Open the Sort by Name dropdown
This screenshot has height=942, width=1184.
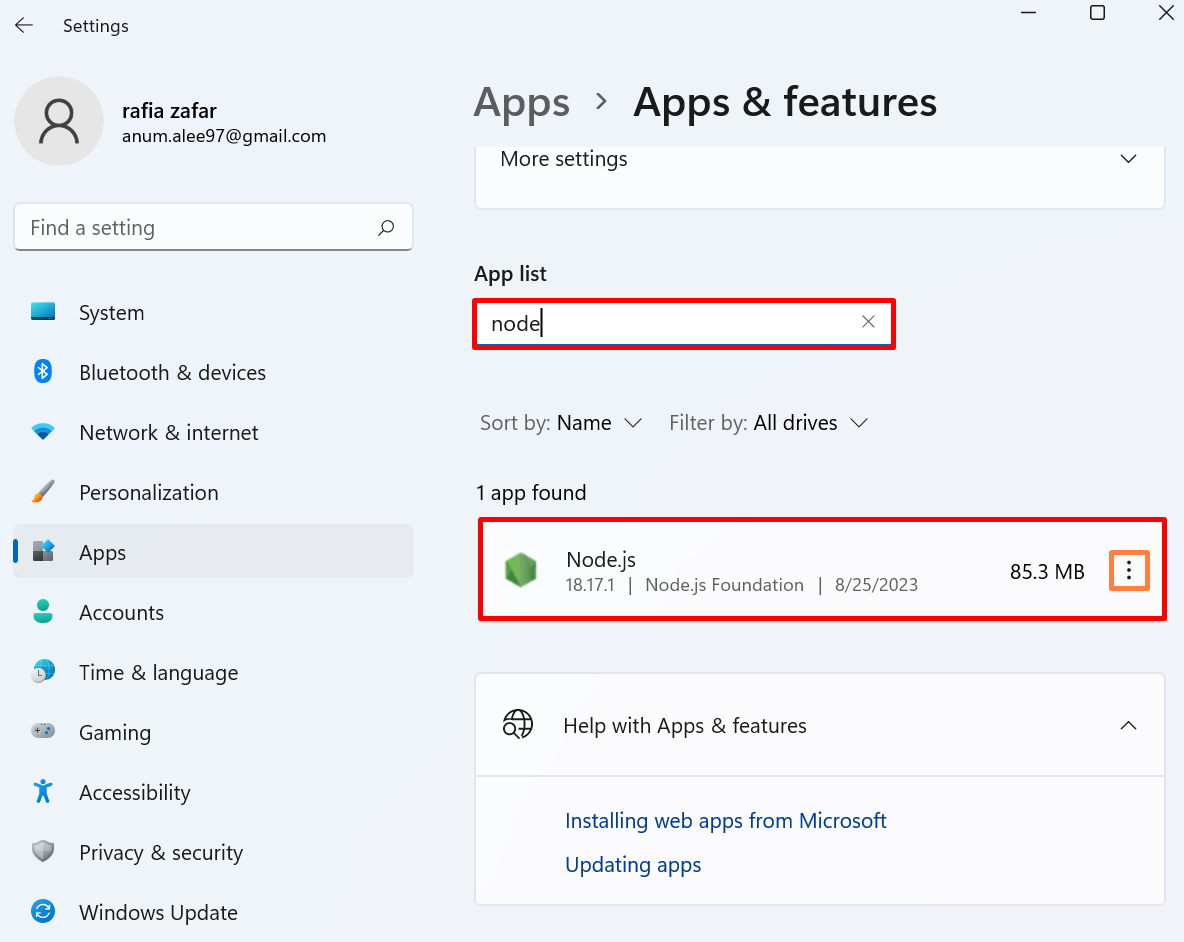click(561, 423)
